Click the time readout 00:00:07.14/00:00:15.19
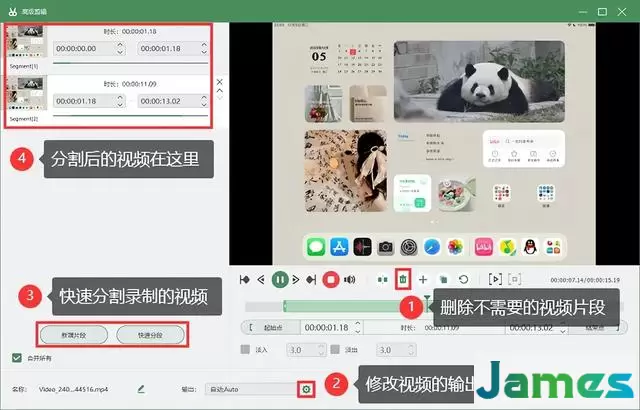The image size is (640, 410). tap(585, 280)
